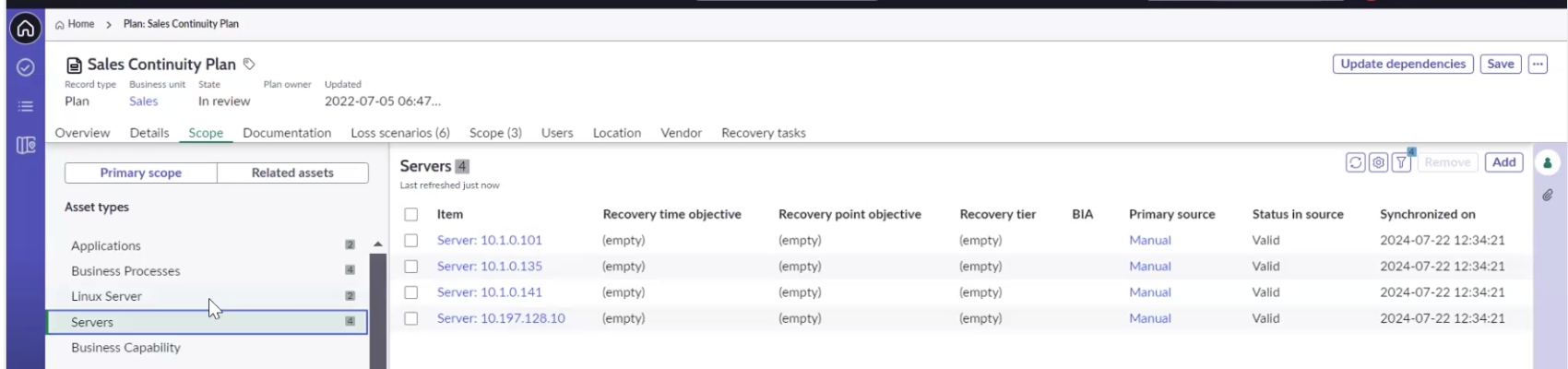The width and height of the screenshot is (1568, 369).
Task: Open the user presence icon on right
Action: point(1548,163)
